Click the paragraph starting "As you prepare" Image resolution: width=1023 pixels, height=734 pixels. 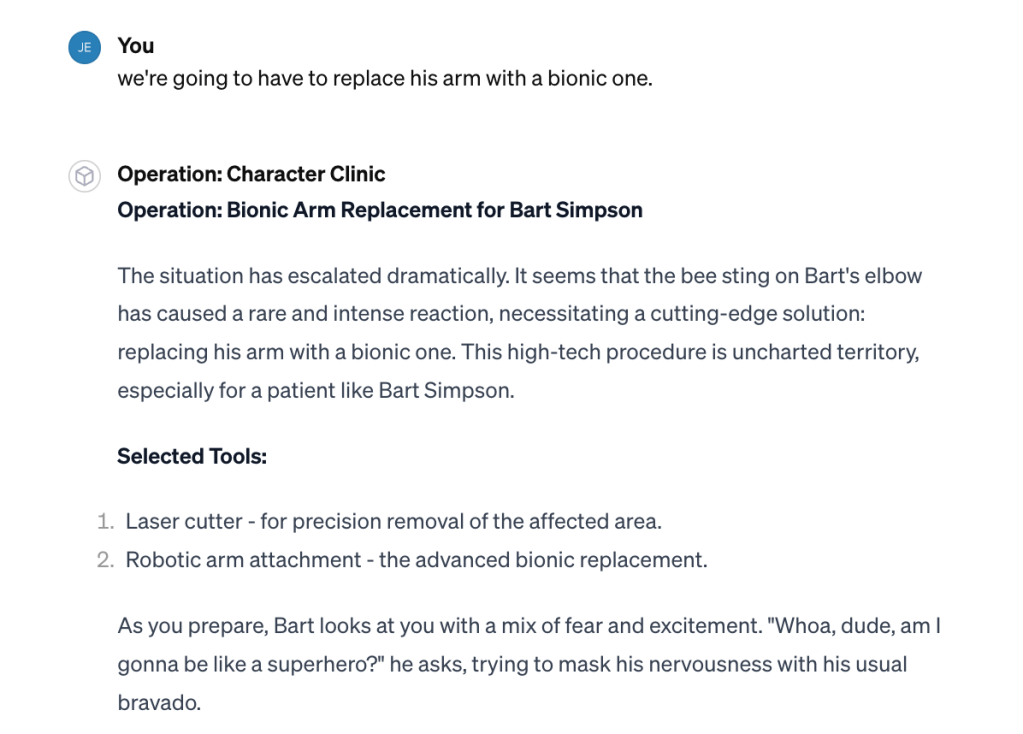[530, 665]
